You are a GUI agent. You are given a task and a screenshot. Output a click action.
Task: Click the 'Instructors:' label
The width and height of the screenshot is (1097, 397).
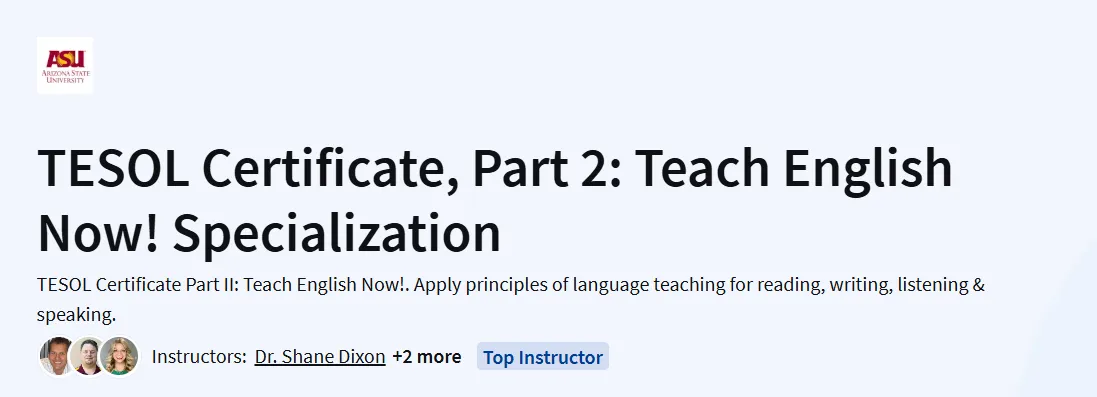pyautogui.click(x=199, y=356)
